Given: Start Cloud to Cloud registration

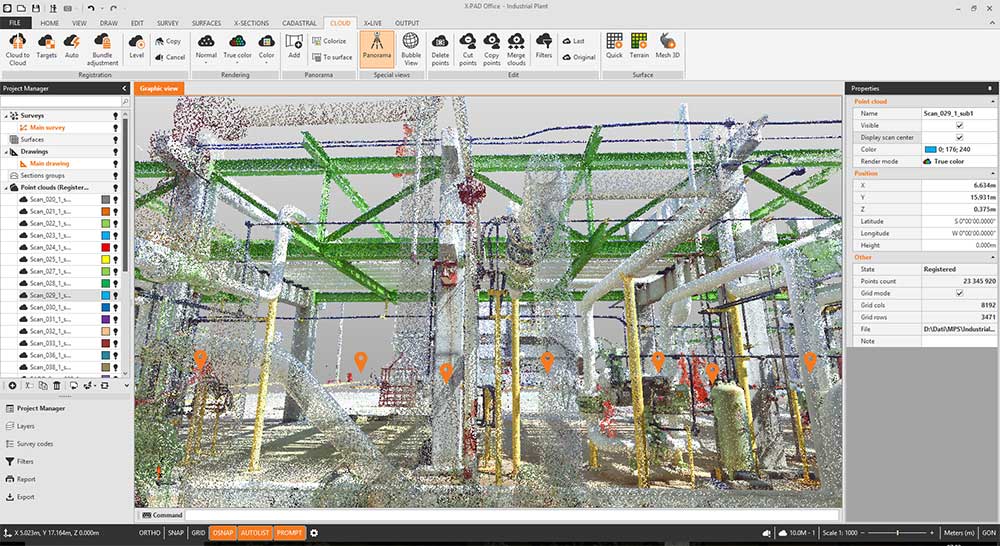Looking at the screenshot, I should [17, 50].
